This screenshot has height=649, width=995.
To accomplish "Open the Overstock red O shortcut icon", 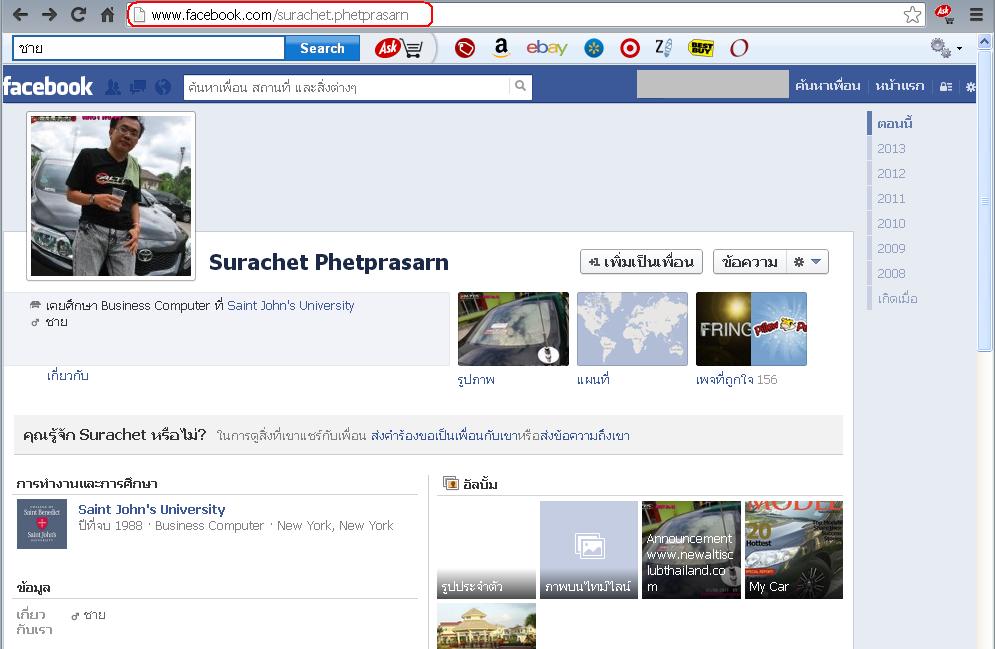I will click(739, 48).
